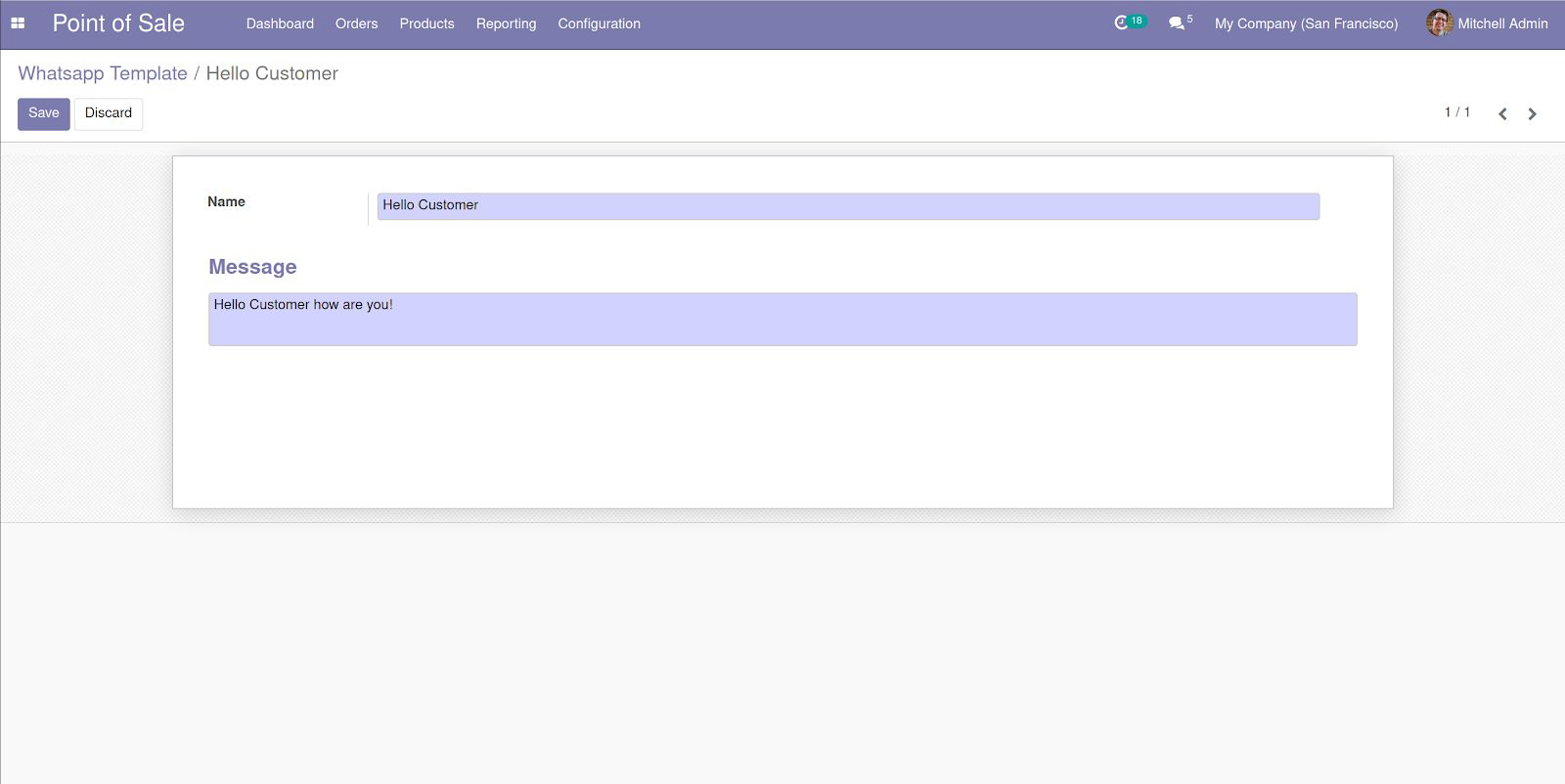
Task: Discard changes to the template
Action: [x=109, y=113]
